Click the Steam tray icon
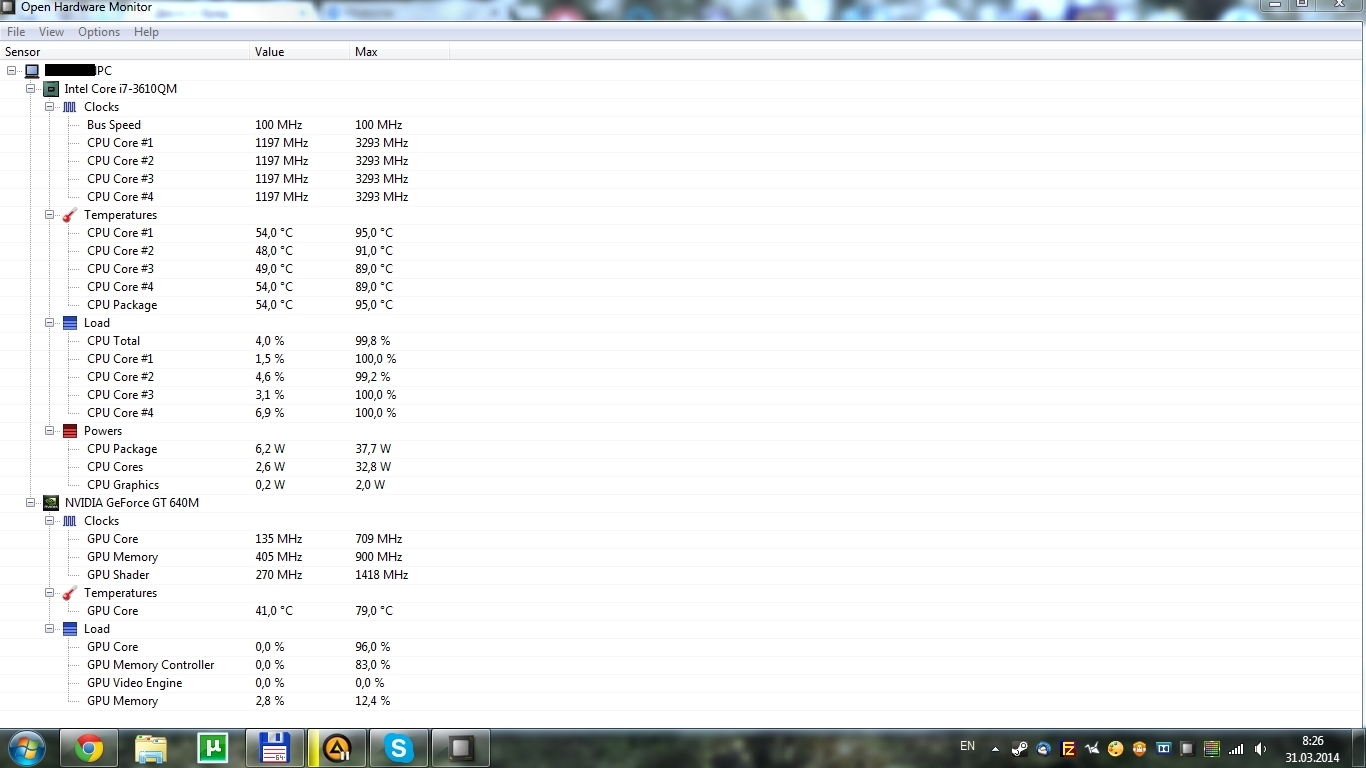 pyautogui.click(x=1020, y=748)
